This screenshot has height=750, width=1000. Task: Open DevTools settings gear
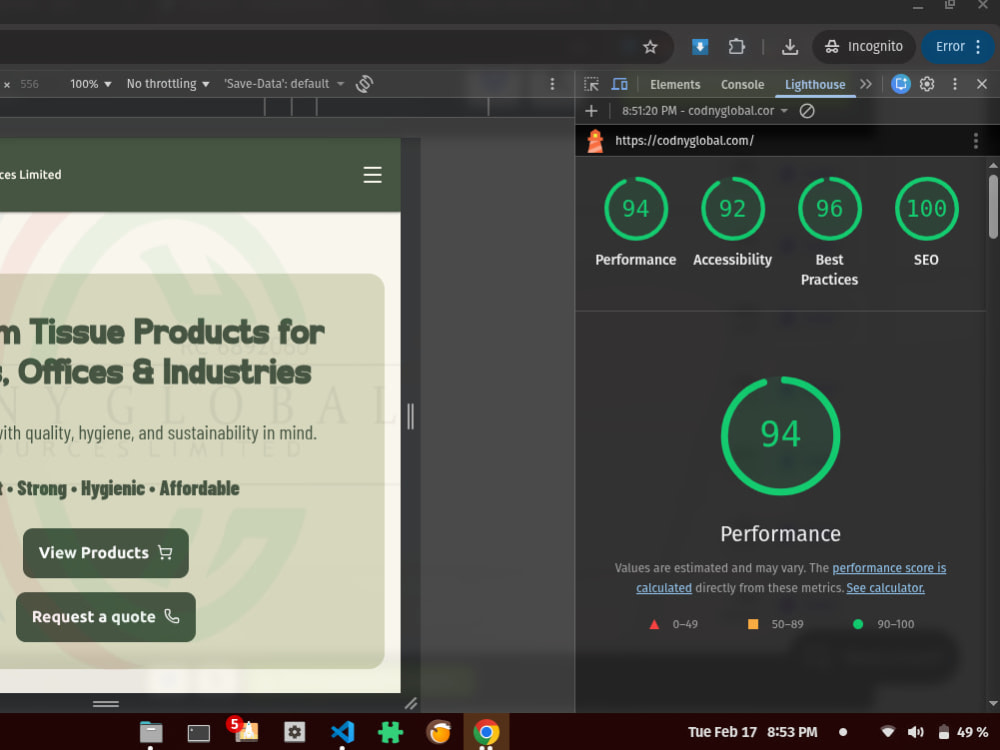click(927, 84)
